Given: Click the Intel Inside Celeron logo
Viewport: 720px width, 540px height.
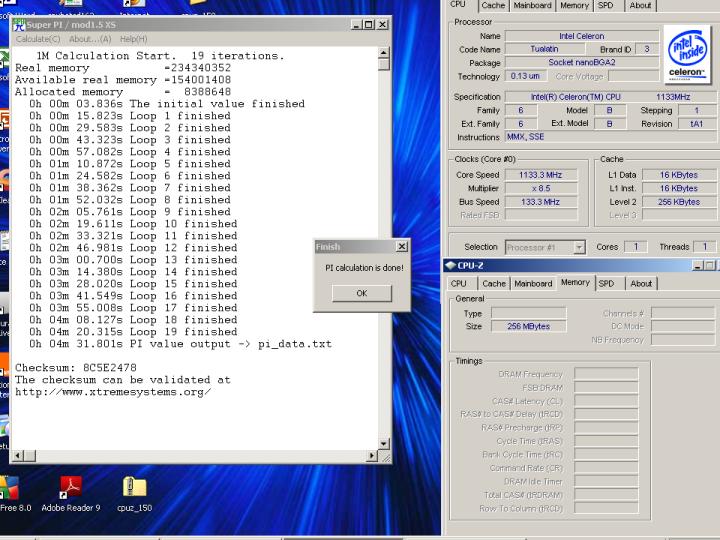Looking at the screenshot, I should point(686,54).
